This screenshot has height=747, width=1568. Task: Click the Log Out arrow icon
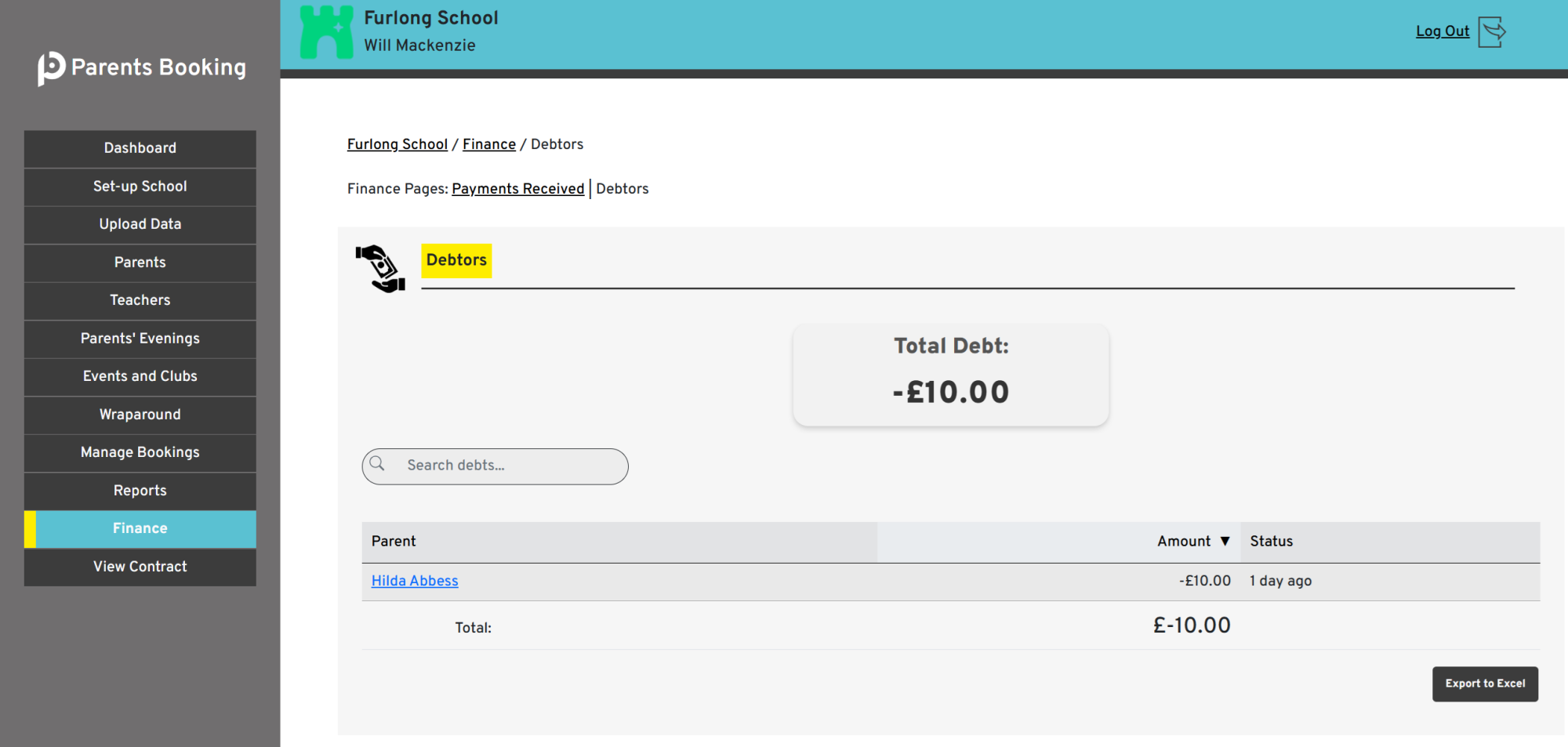[x=1491, y=32]
